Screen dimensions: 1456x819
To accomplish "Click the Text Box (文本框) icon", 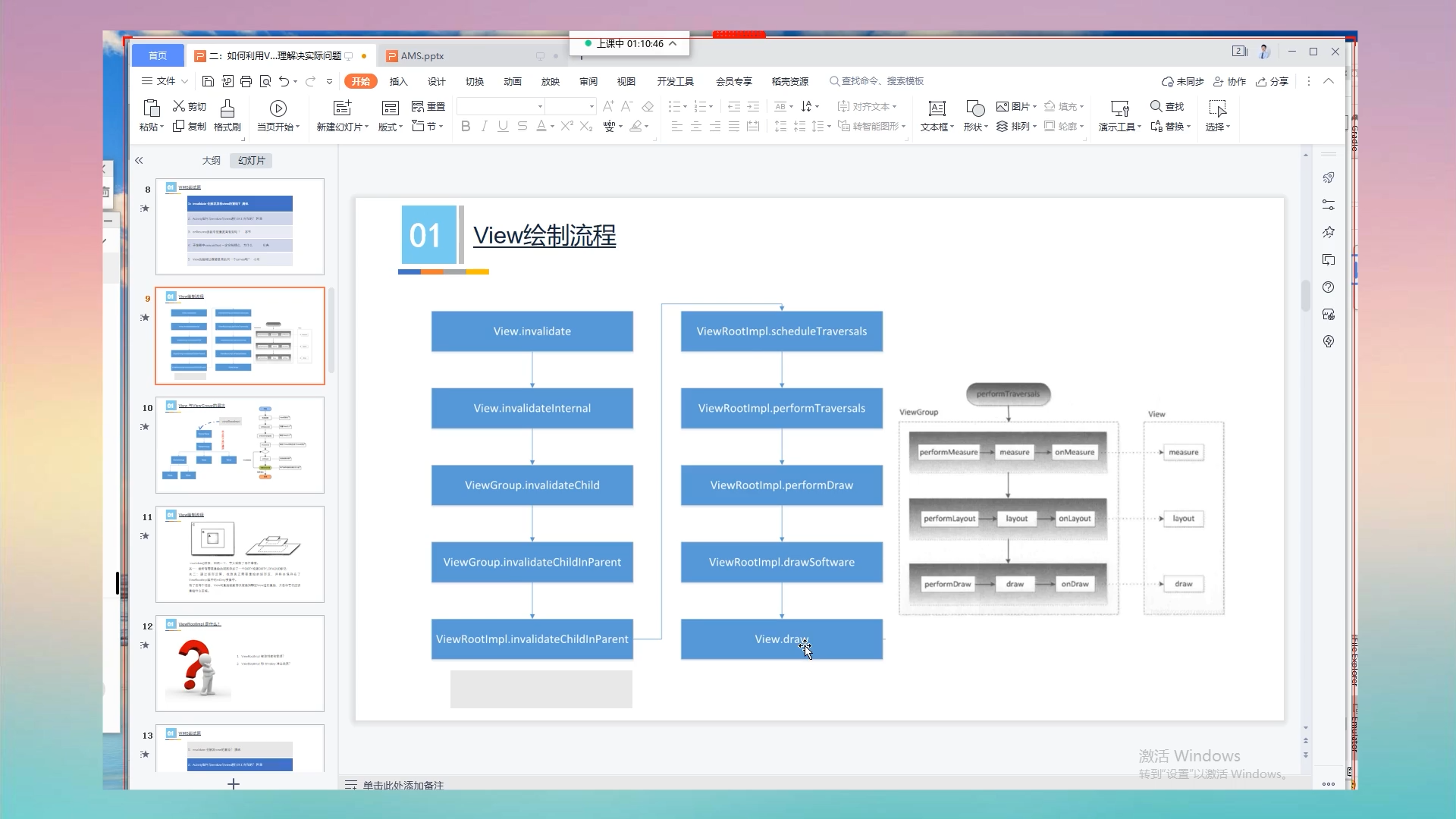I will click(x=937, y=108).
